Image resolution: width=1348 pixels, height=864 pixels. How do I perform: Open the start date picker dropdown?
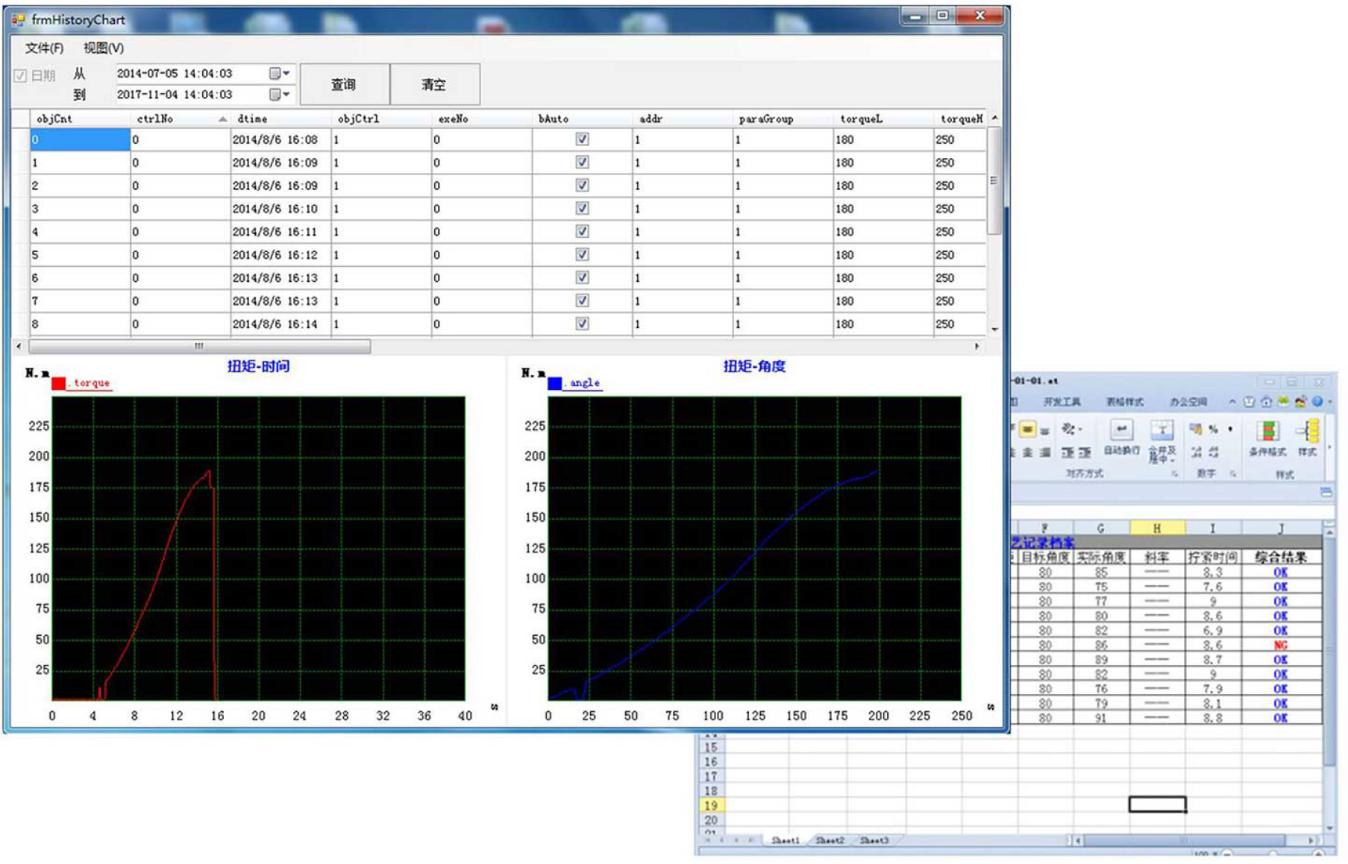[280, 74]
